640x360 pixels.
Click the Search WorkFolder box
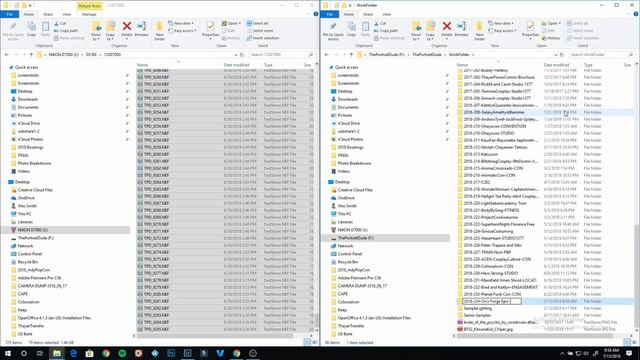[x=602, y=54]
